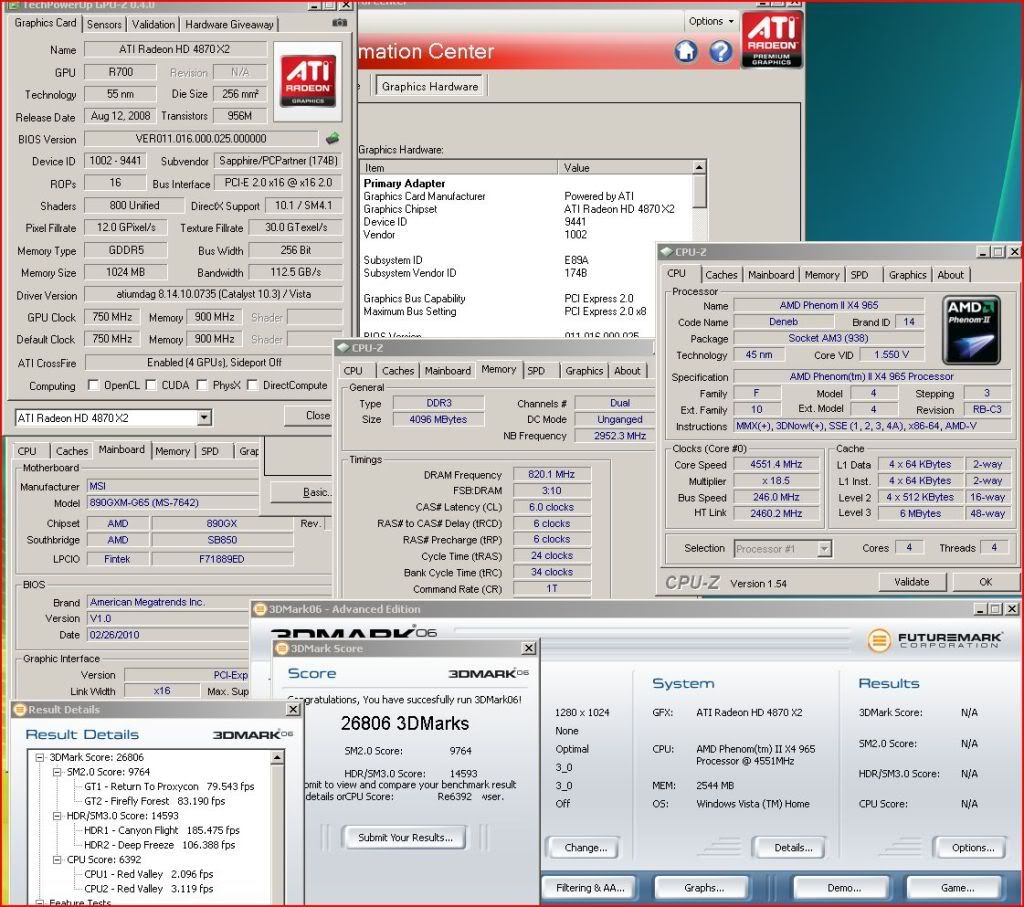Viewport: 1024px width, 907px height.
Task: Check the DirectCompute checkbox
Action: (x=253, y=385)
